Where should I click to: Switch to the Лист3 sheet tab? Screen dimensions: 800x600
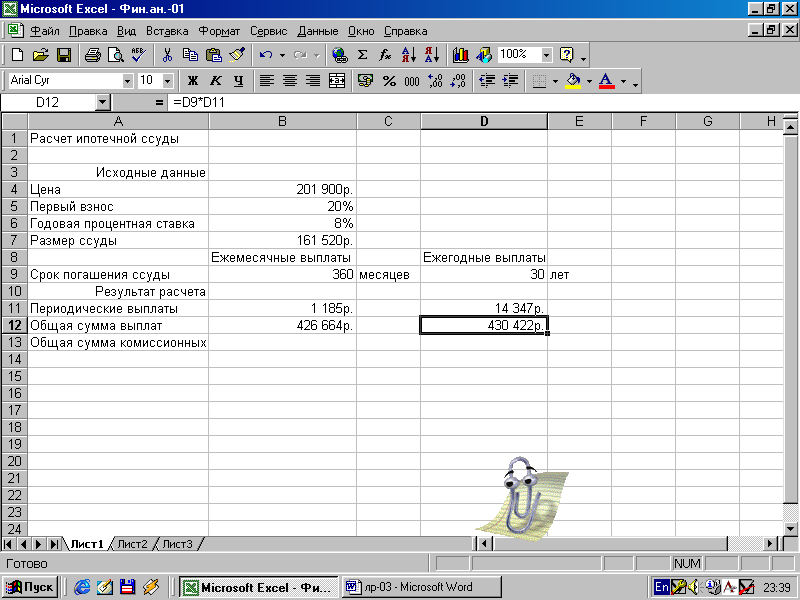[178, 544]
